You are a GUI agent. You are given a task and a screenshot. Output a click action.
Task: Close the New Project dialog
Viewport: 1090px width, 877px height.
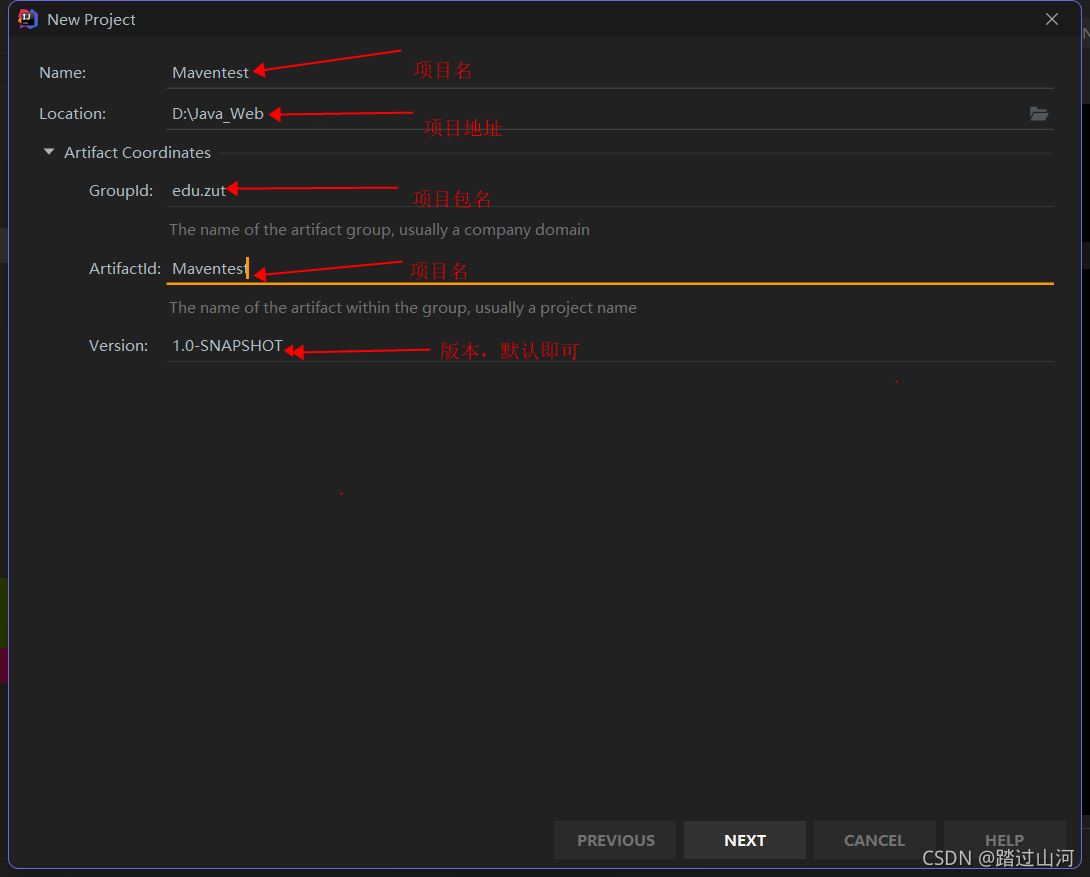pos(1052,19)
